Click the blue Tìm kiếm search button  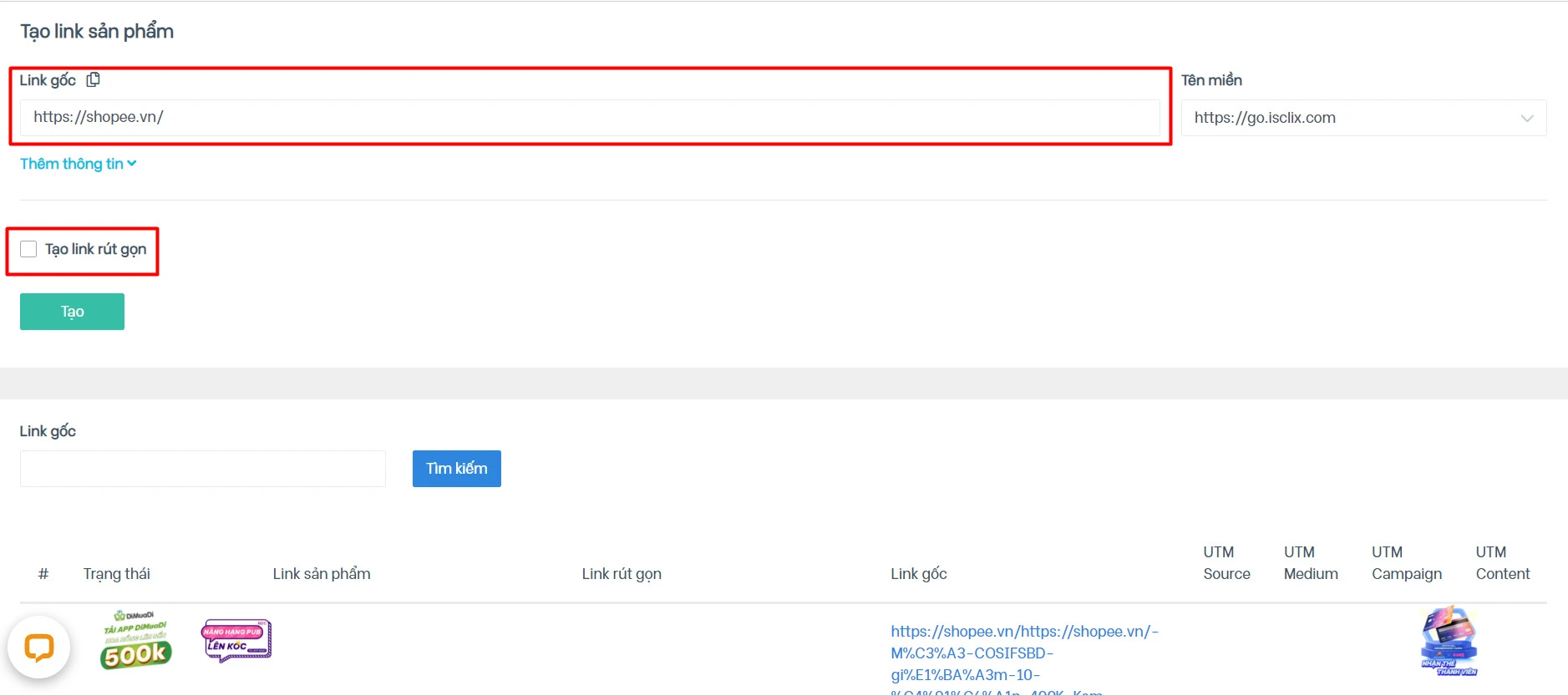point(456,469)
